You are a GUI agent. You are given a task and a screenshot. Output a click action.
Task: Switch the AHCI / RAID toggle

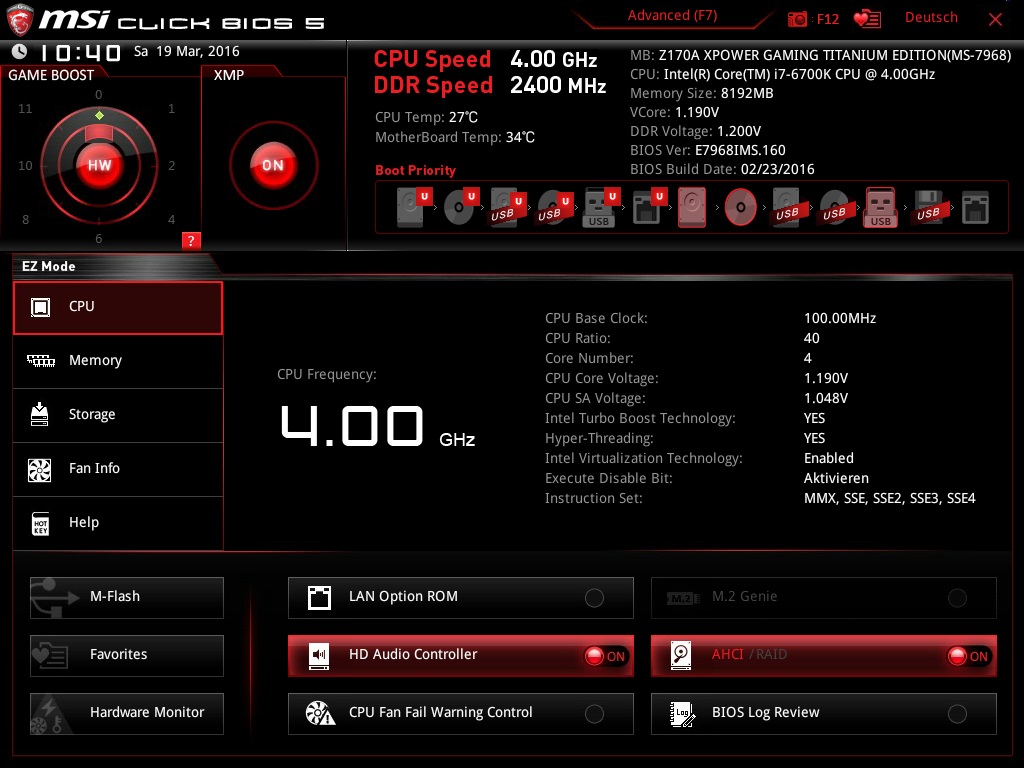(824, 656)
